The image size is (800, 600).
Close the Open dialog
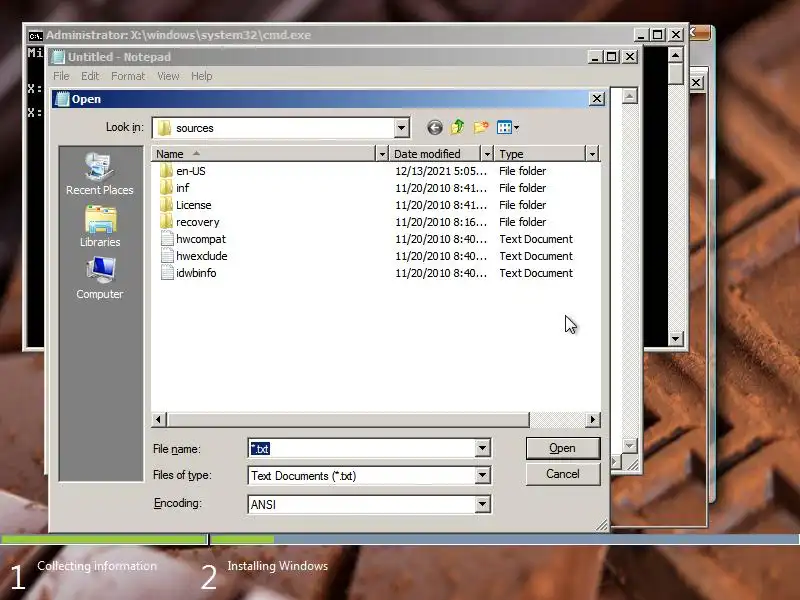(596, 98)
